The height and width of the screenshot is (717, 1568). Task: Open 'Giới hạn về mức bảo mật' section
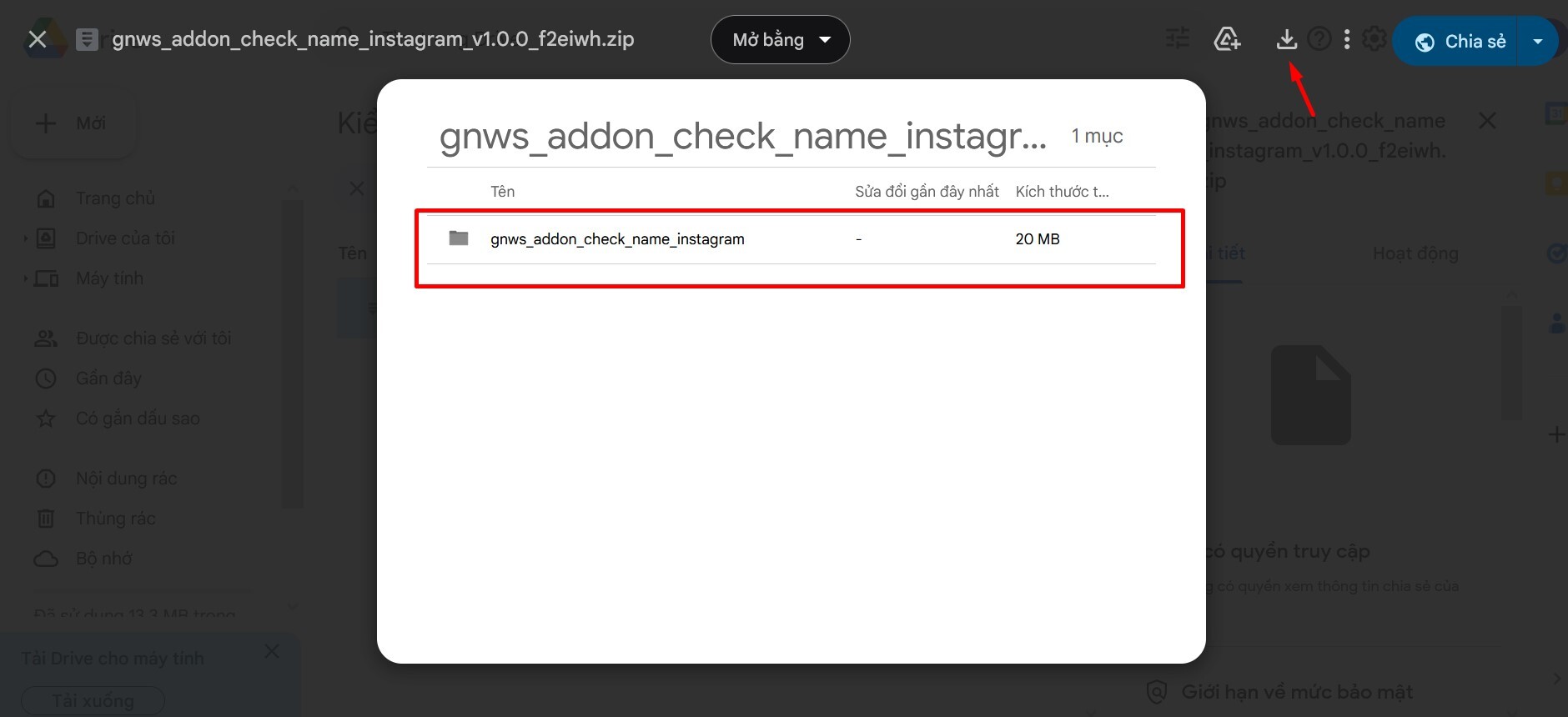pos(1297,692)
